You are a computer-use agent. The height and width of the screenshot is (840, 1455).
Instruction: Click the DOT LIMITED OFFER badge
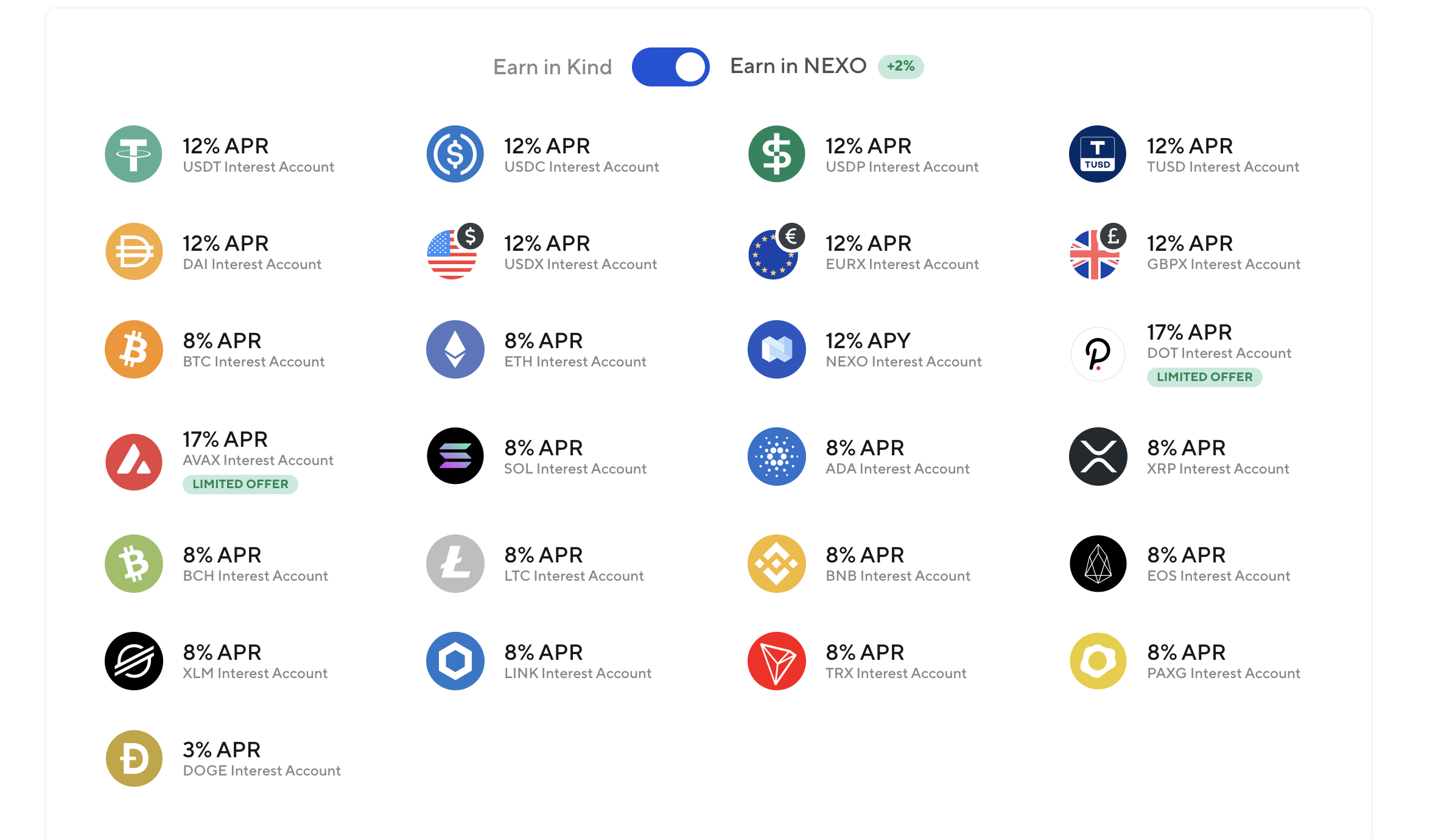tap(1204, 377)
